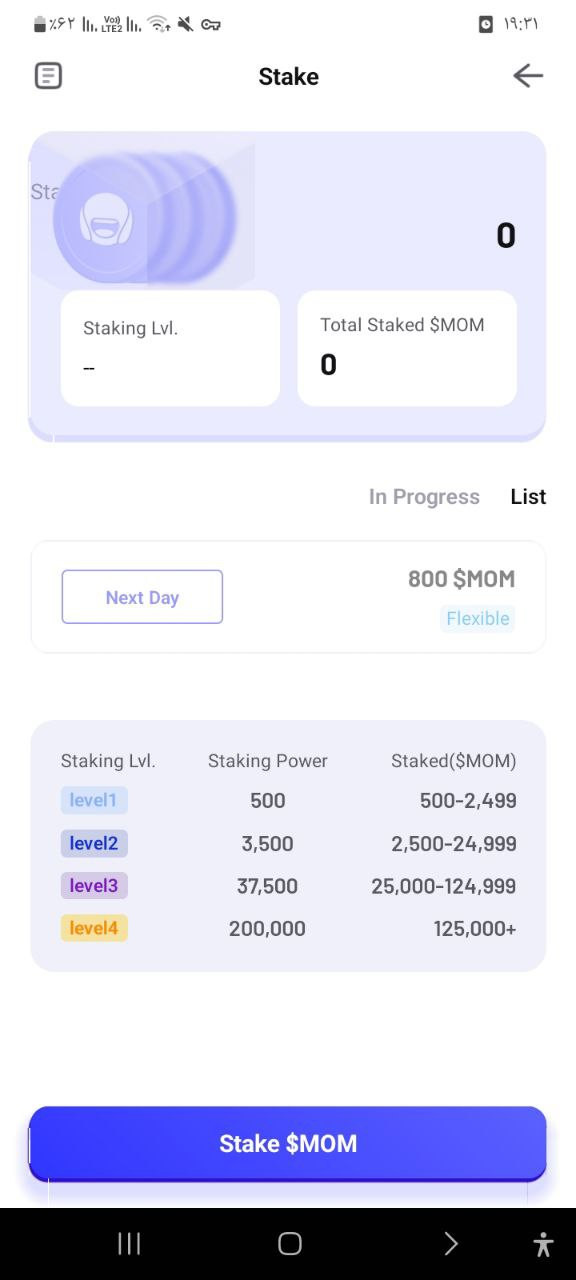576x1280 pixels.
Task: Click the Flexible tag
Action: 478,618
